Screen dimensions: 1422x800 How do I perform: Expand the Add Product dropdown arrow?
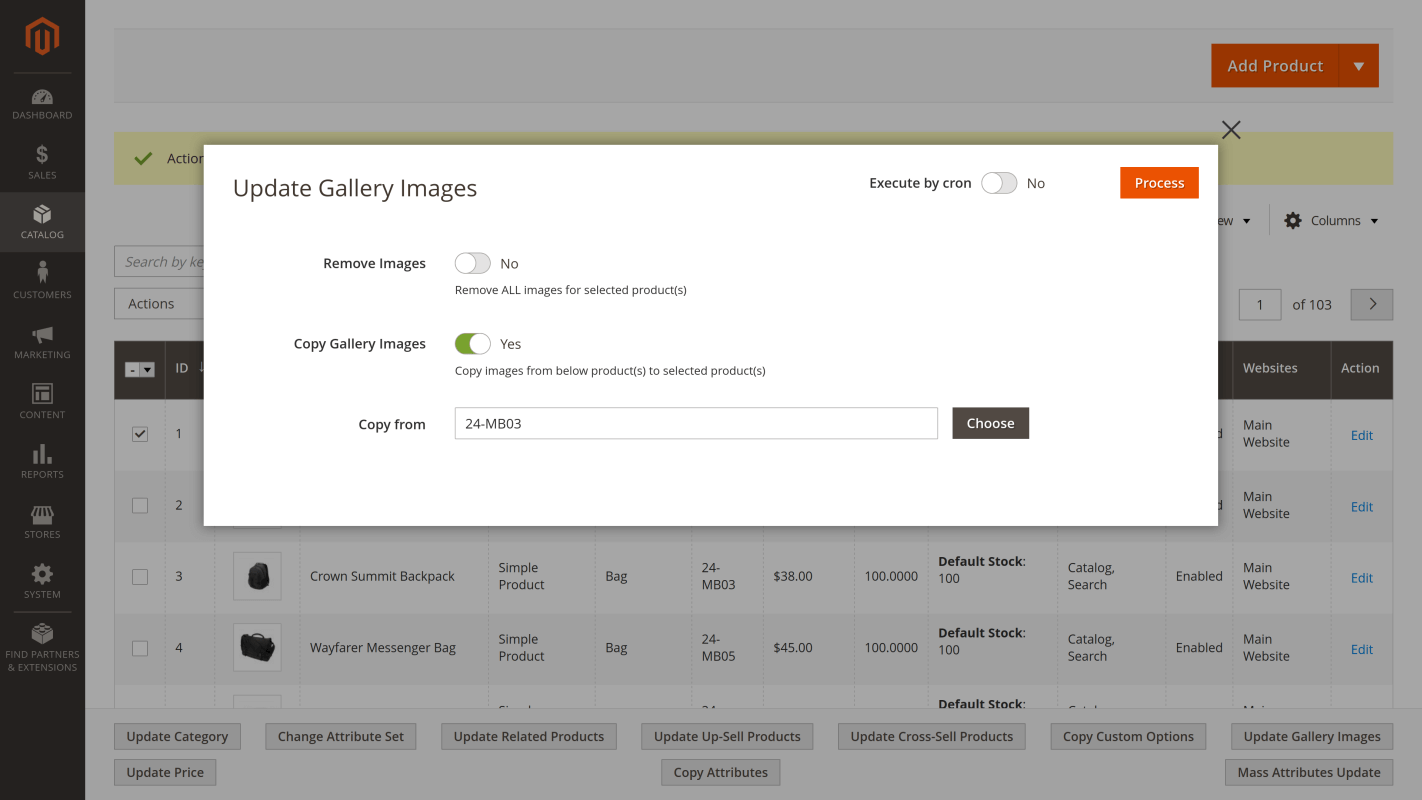[x=1358, y=66]
